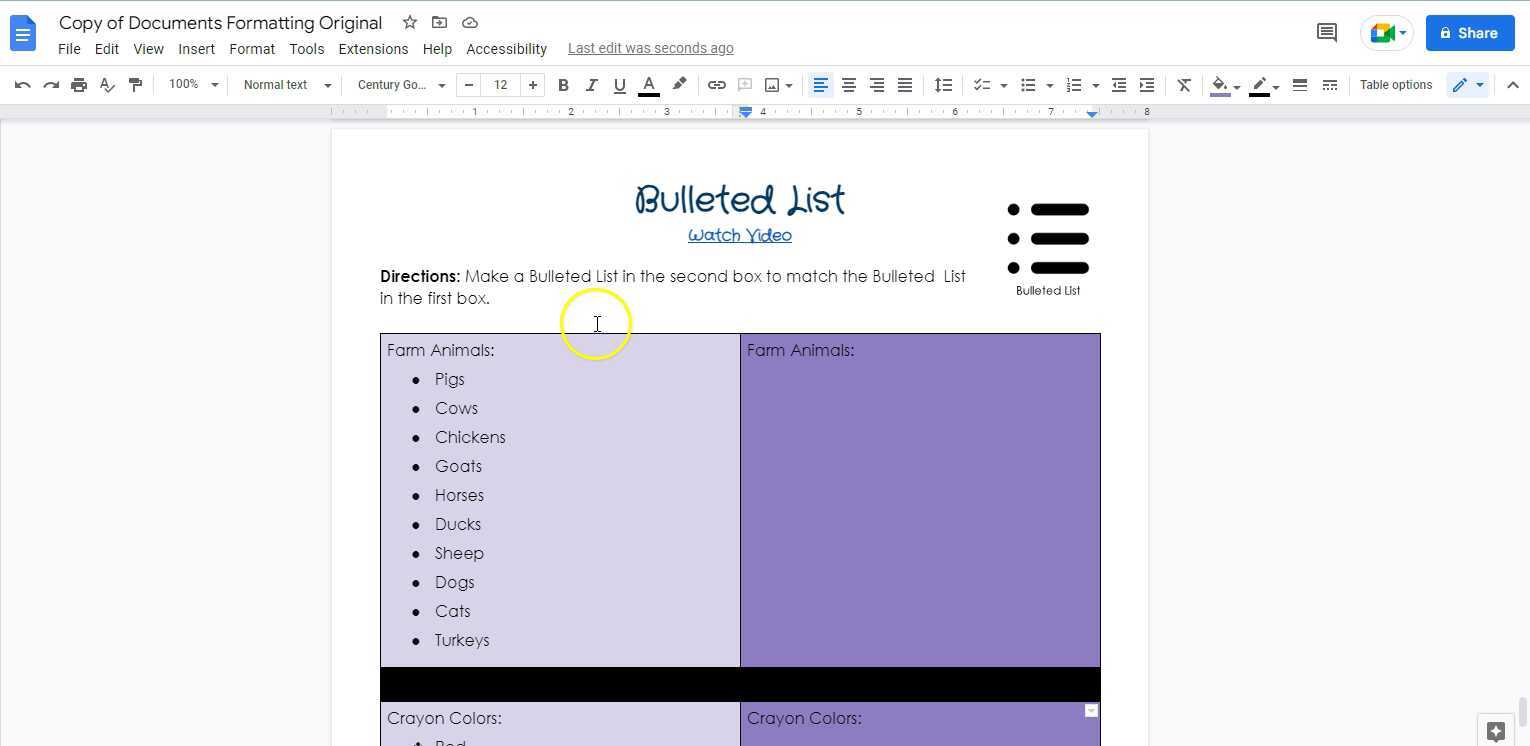Toggle underline formatting
Screen dimensions: 1530x746
coord(619,85)
